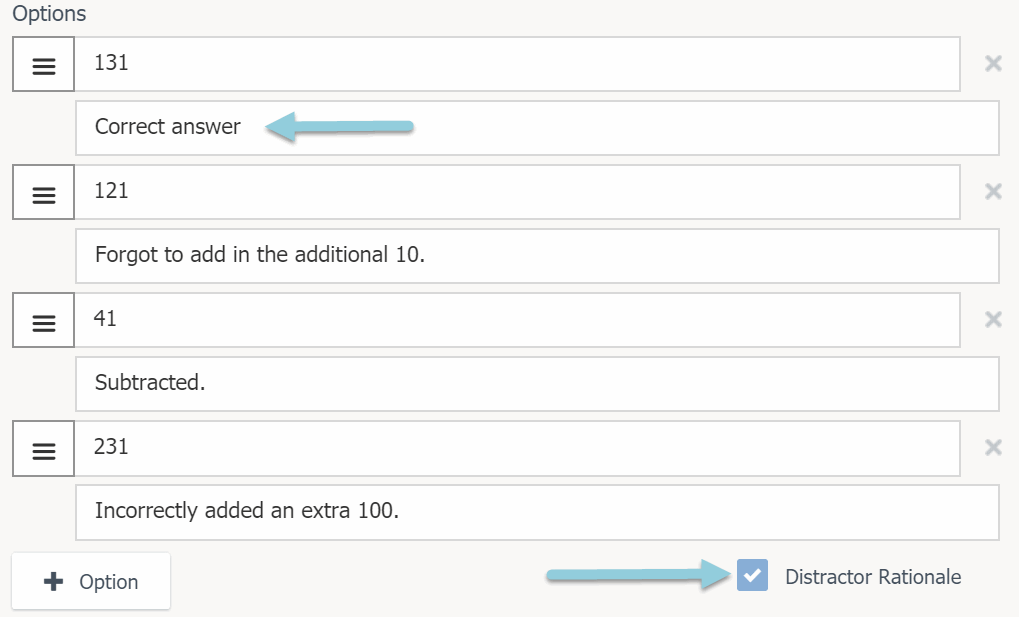
Task: Click the drag handle for option 121
Action: click(44, 193)
